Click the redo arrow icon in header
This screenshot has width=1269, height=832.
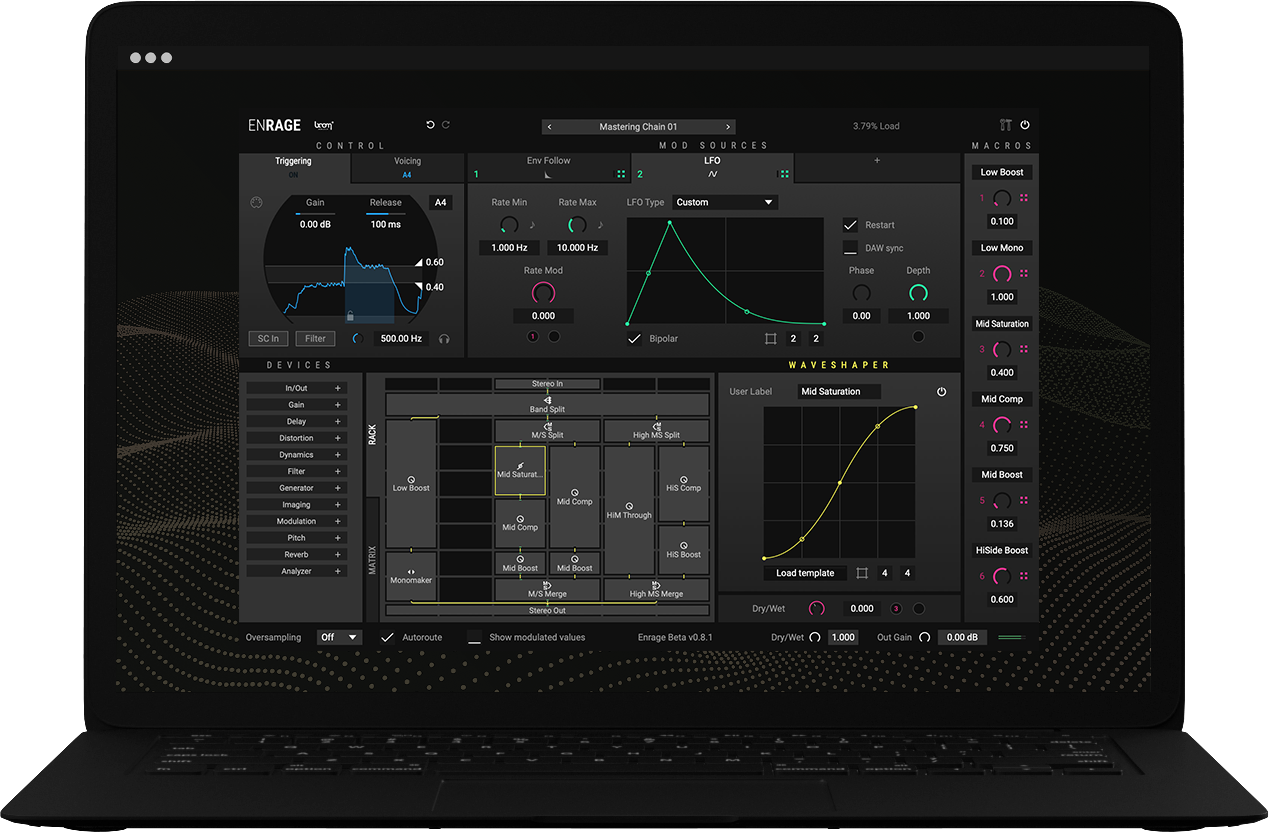(x=446, y=125)
